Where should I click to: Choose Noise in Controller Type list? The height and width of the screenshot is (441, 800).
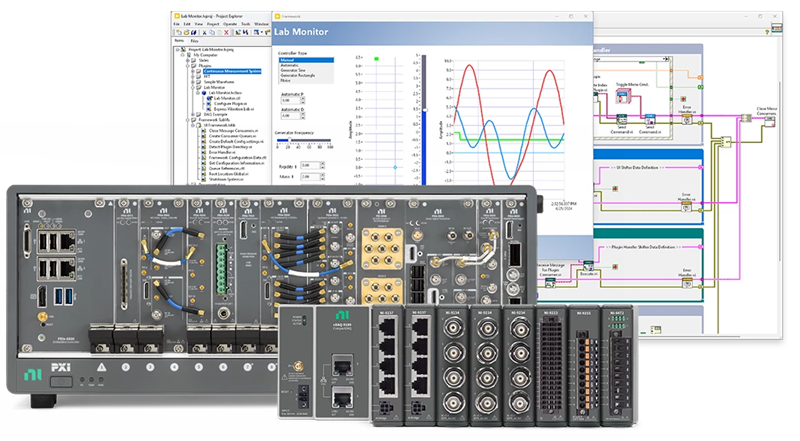pos(306,81)
